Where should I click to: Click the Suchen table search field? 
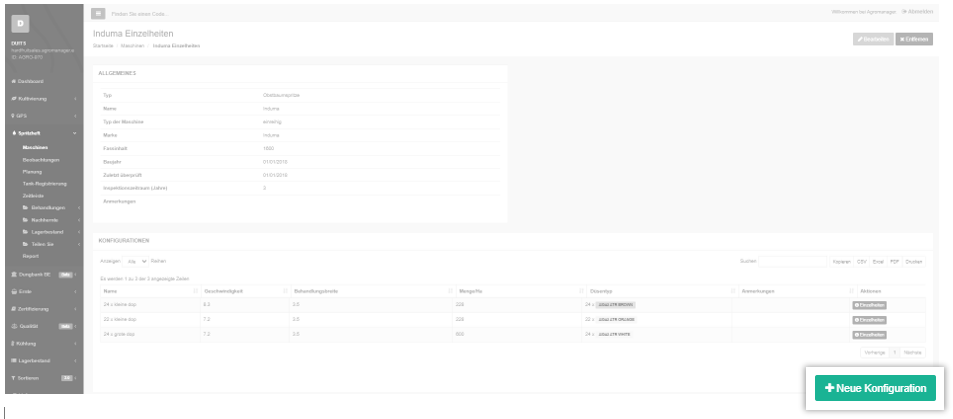793,261
